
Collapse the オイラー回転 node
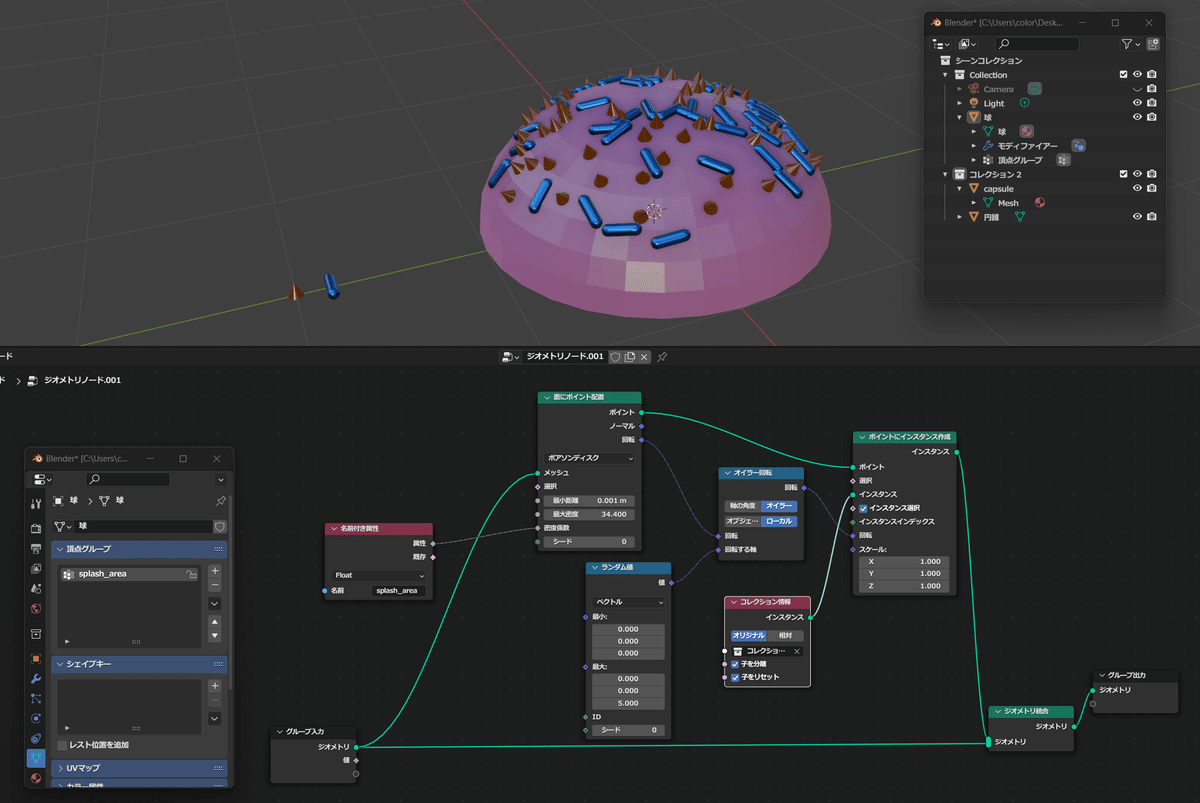728,473
